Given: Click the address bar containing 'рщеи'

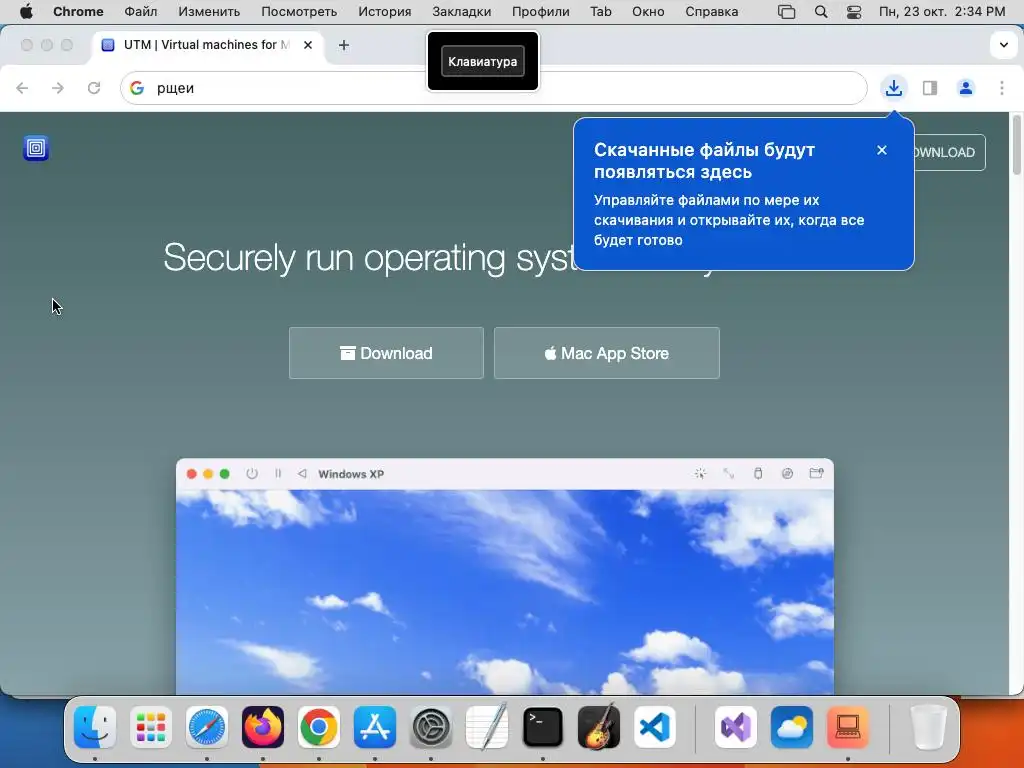Looking at the screenshot, I should click(x=494, y=88).
